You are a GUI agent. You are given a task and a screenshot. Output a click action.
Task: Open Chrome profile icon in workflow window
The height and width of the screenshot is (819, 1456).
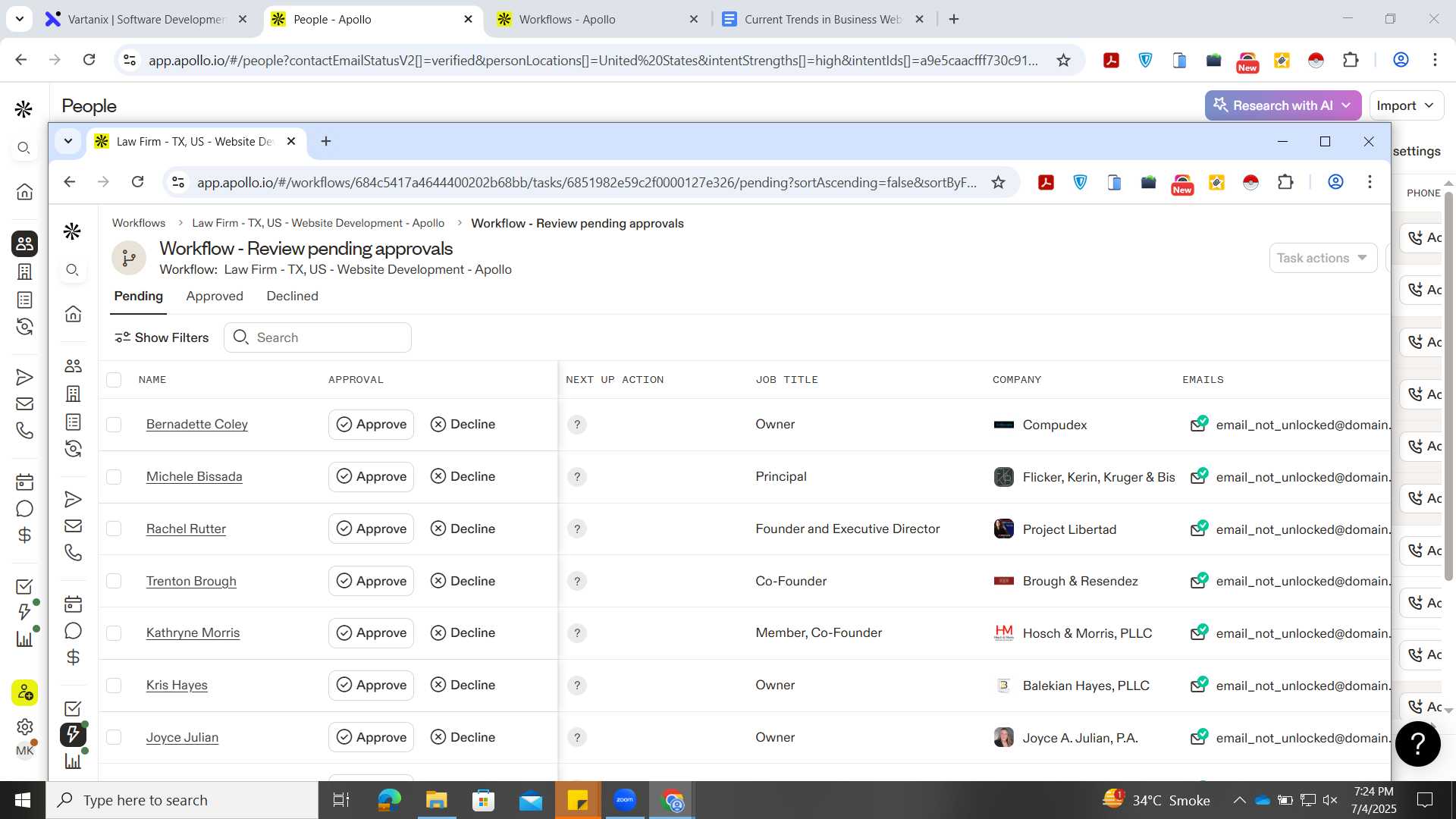[1335, 182]
